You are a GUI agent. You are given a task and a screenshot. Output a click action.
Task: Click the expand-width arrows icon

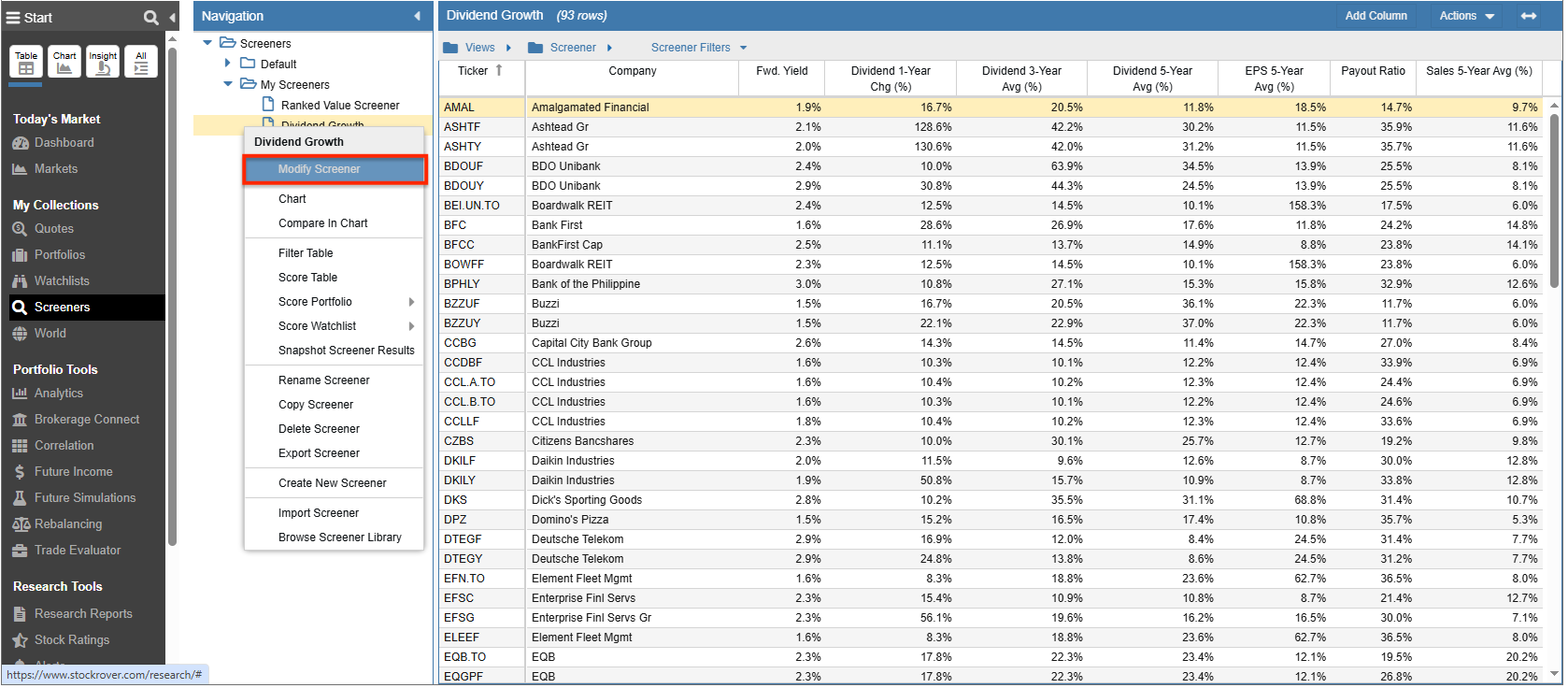tap(1529, 16)
